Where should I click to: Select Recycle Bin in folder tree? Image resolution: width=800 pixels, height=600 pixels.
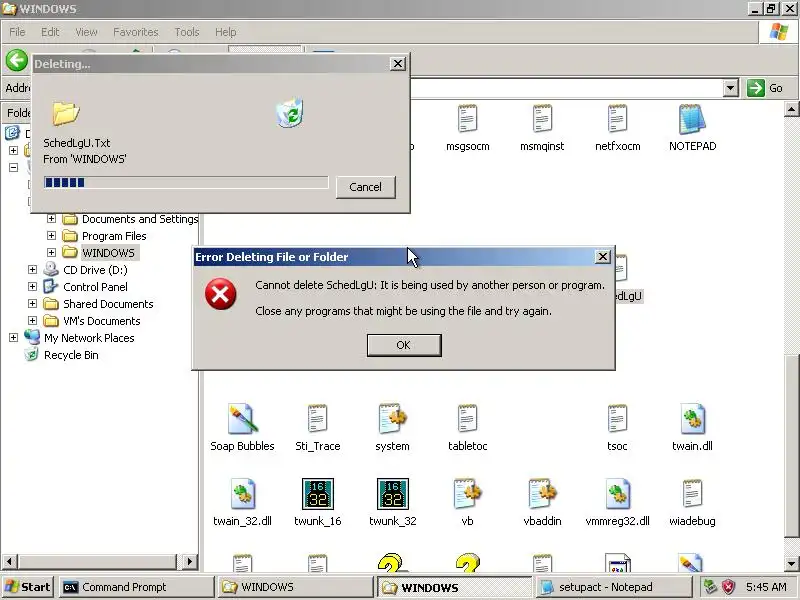point(71,355)
